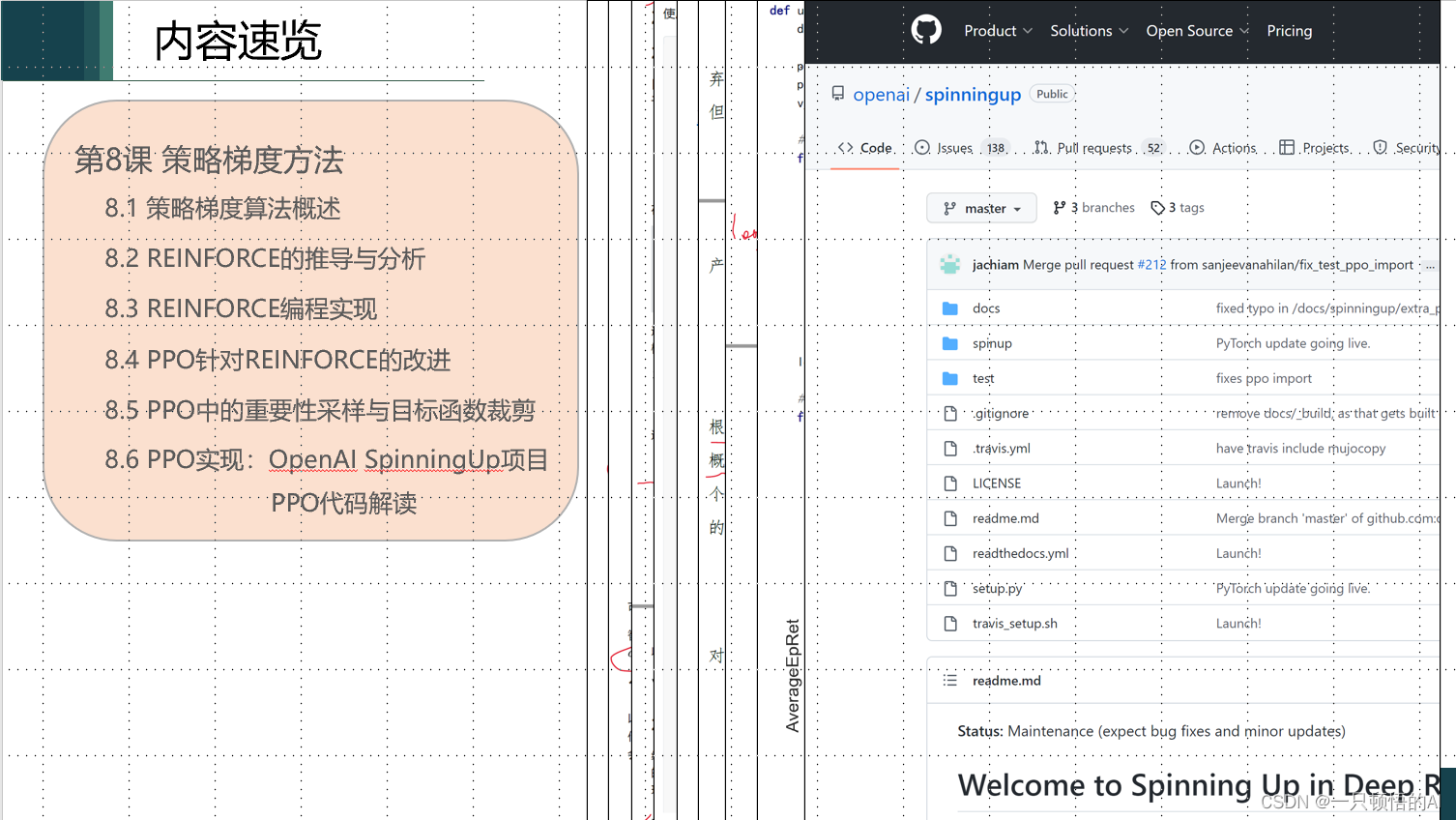This screenshot has height=820, width=1456.
Task: Open the .travis.yml file
Action: tap(1002, 449)
